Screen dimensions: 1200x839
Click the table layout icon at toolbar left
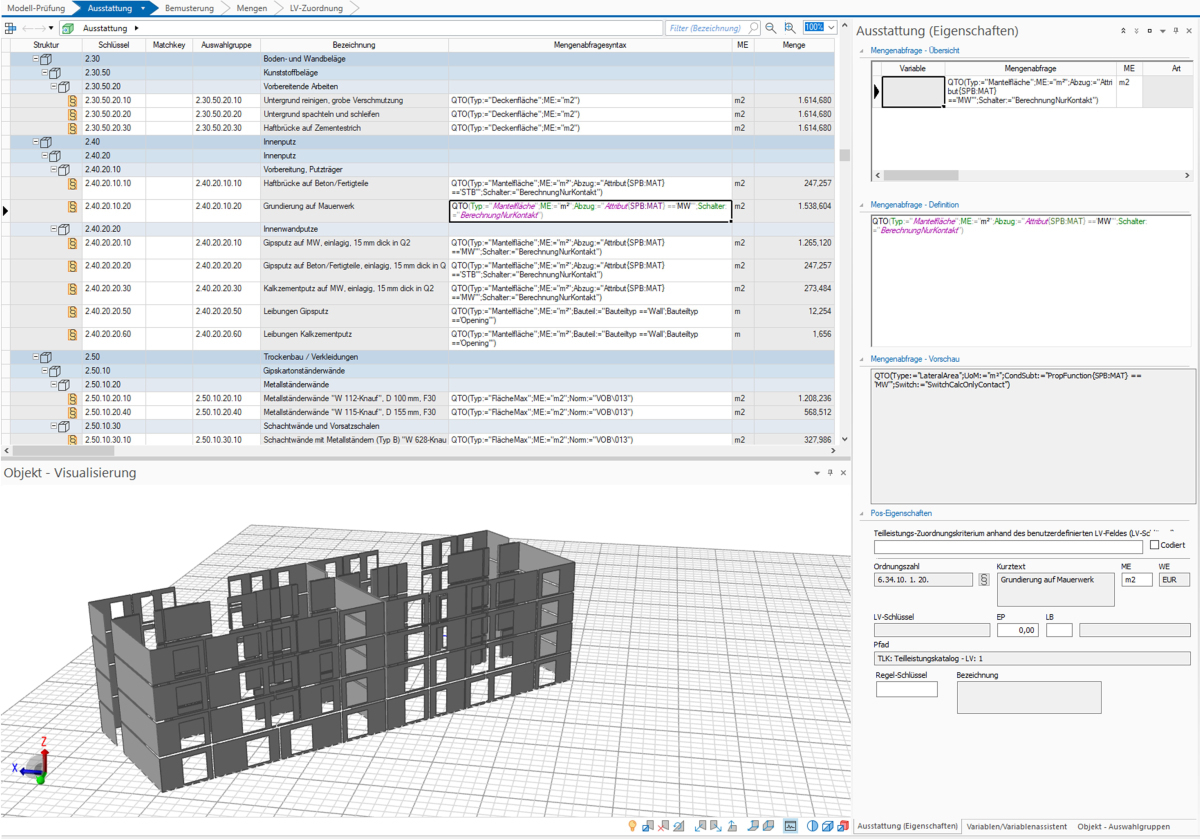11,28
